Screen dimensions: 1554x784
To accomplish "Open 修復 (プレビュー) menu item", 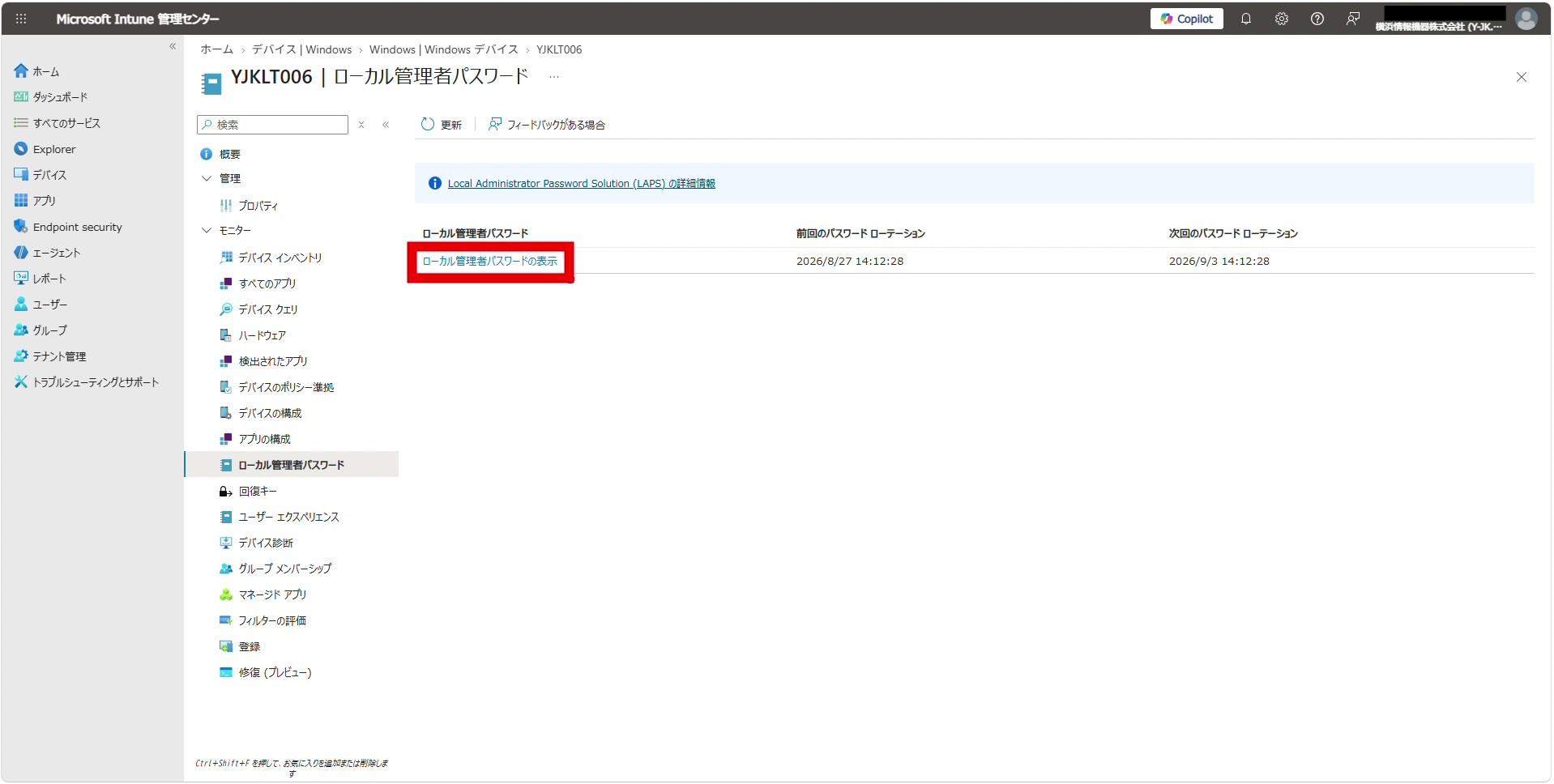I will [x=275, y=672].
